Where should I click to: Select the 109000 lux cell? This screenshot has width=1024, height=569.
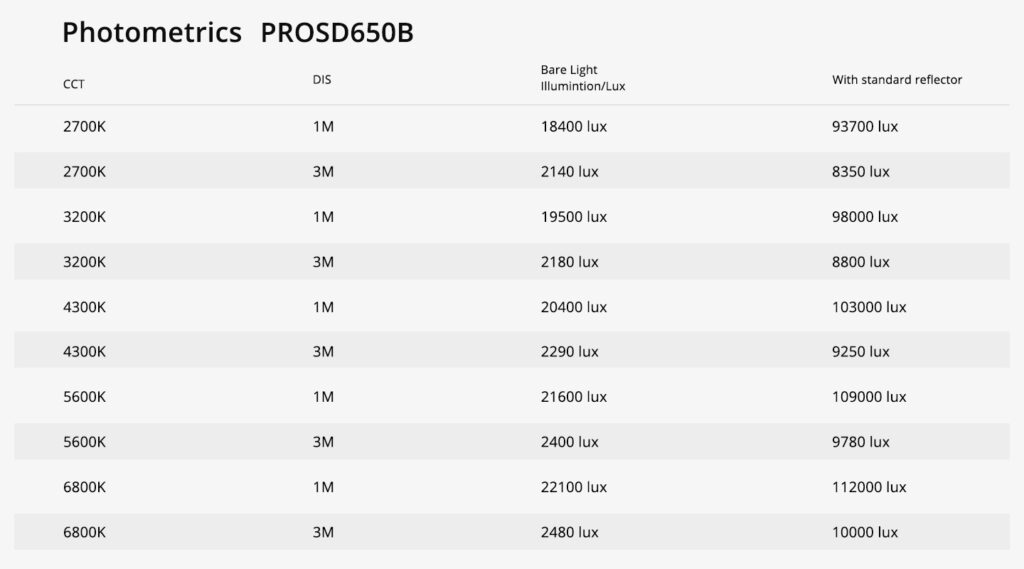(869, 397)
